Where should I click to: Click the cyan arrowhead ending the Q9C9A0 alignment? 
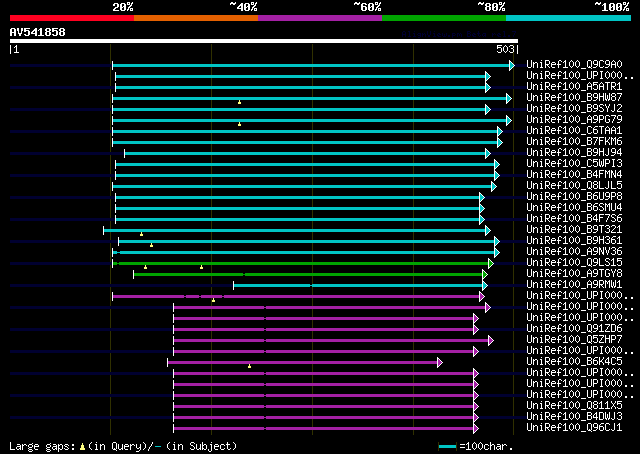(x=512, y=65)
